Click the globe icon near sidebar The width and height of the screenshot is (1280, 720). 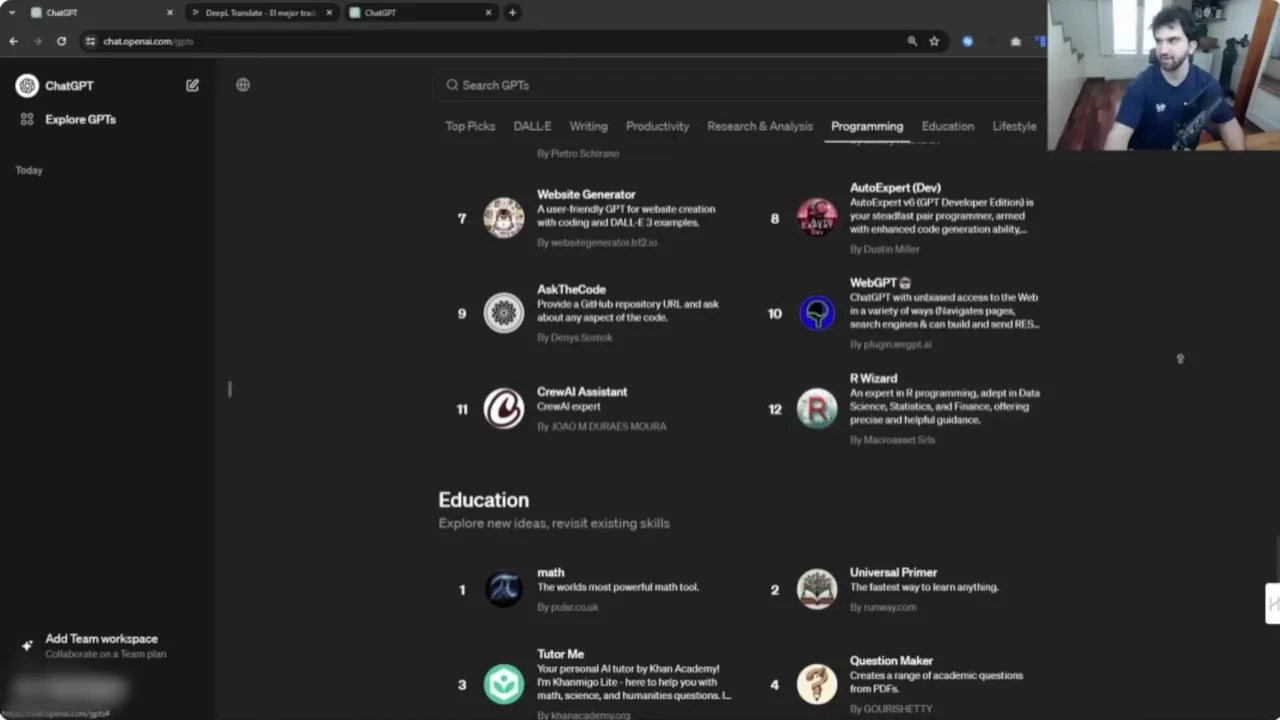click(x=243, y=85)
